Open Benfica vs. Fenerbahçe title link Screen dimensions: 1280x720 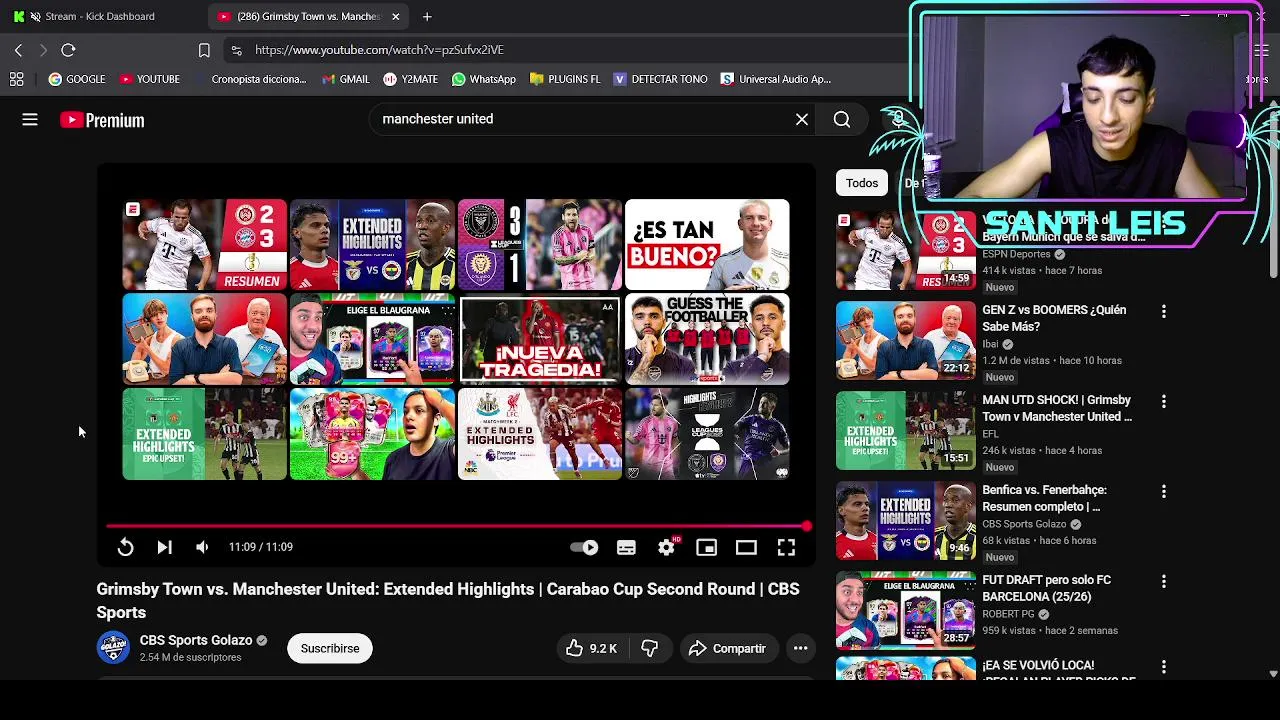tap(1044, 498)
